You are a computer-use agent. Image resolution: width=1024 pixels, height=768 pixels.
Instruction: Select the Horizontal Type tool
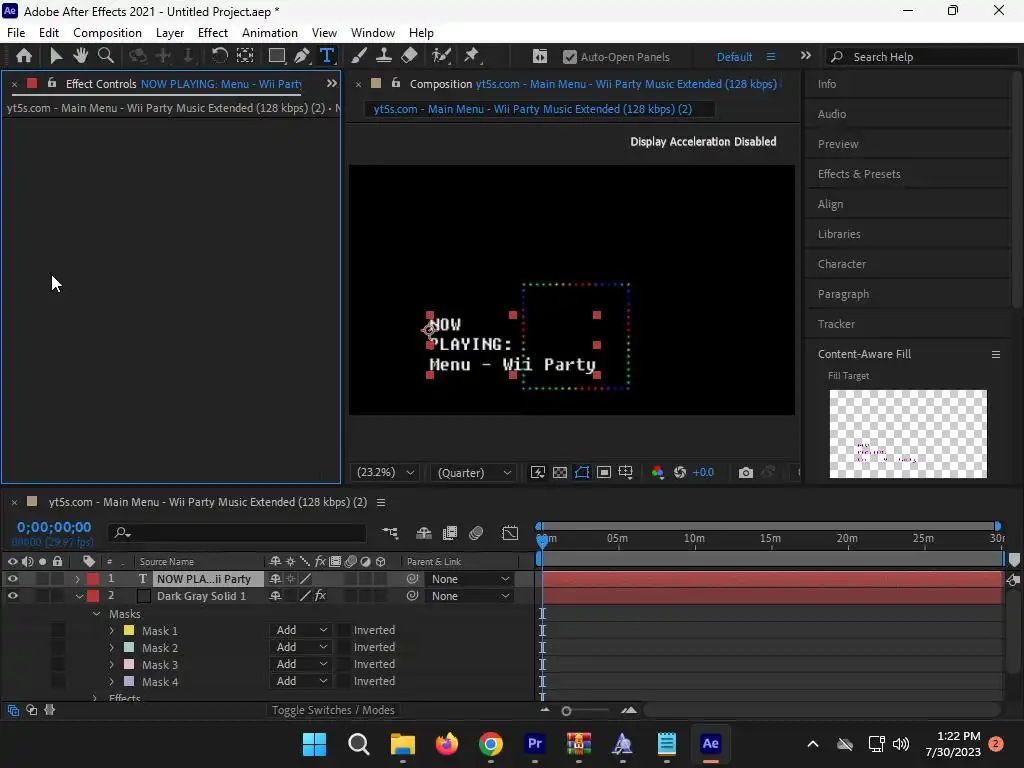(x=327, y=56)
